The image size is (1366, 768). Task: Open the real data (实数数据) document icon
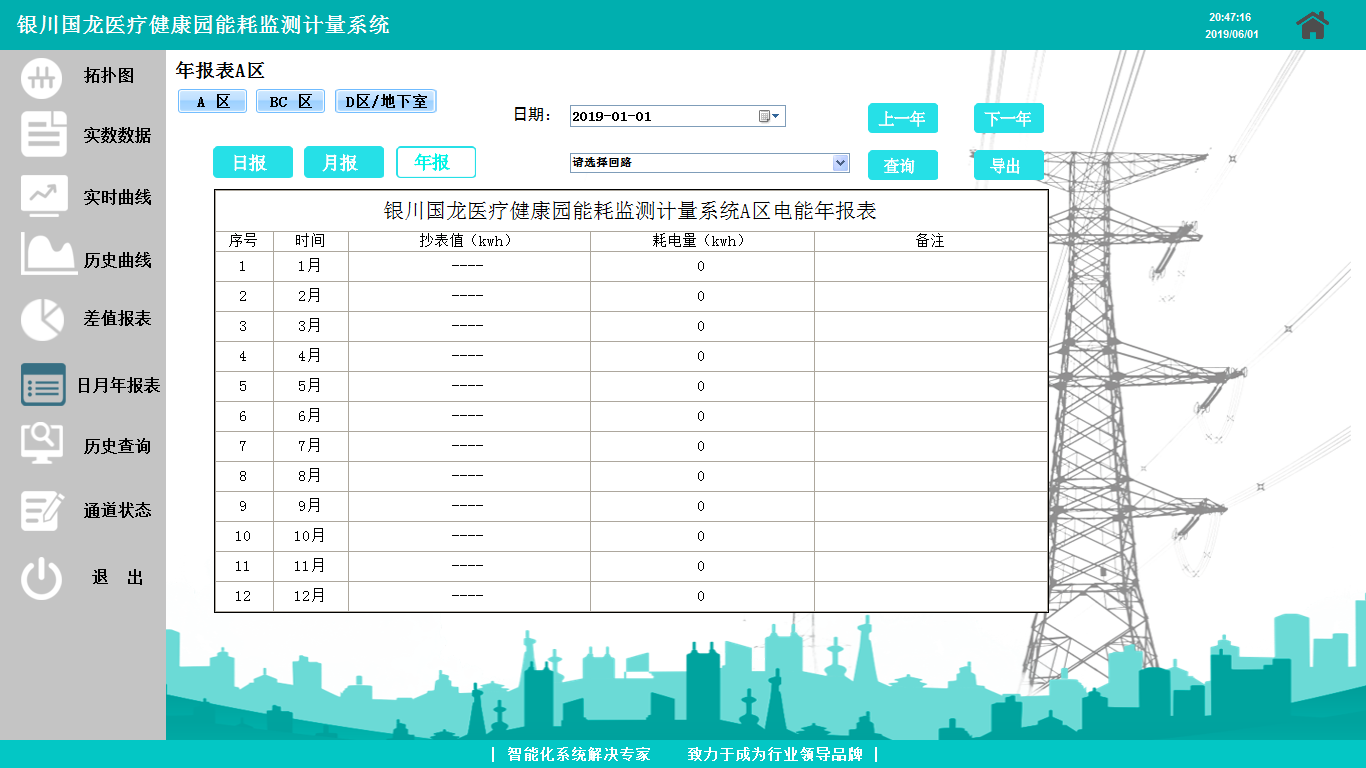point(44,135)
